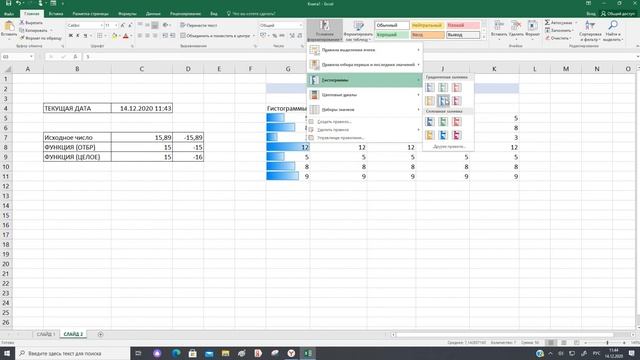Pick the green solid fill data bar
This screenshot has height=360, width=640.
point(443,121)
